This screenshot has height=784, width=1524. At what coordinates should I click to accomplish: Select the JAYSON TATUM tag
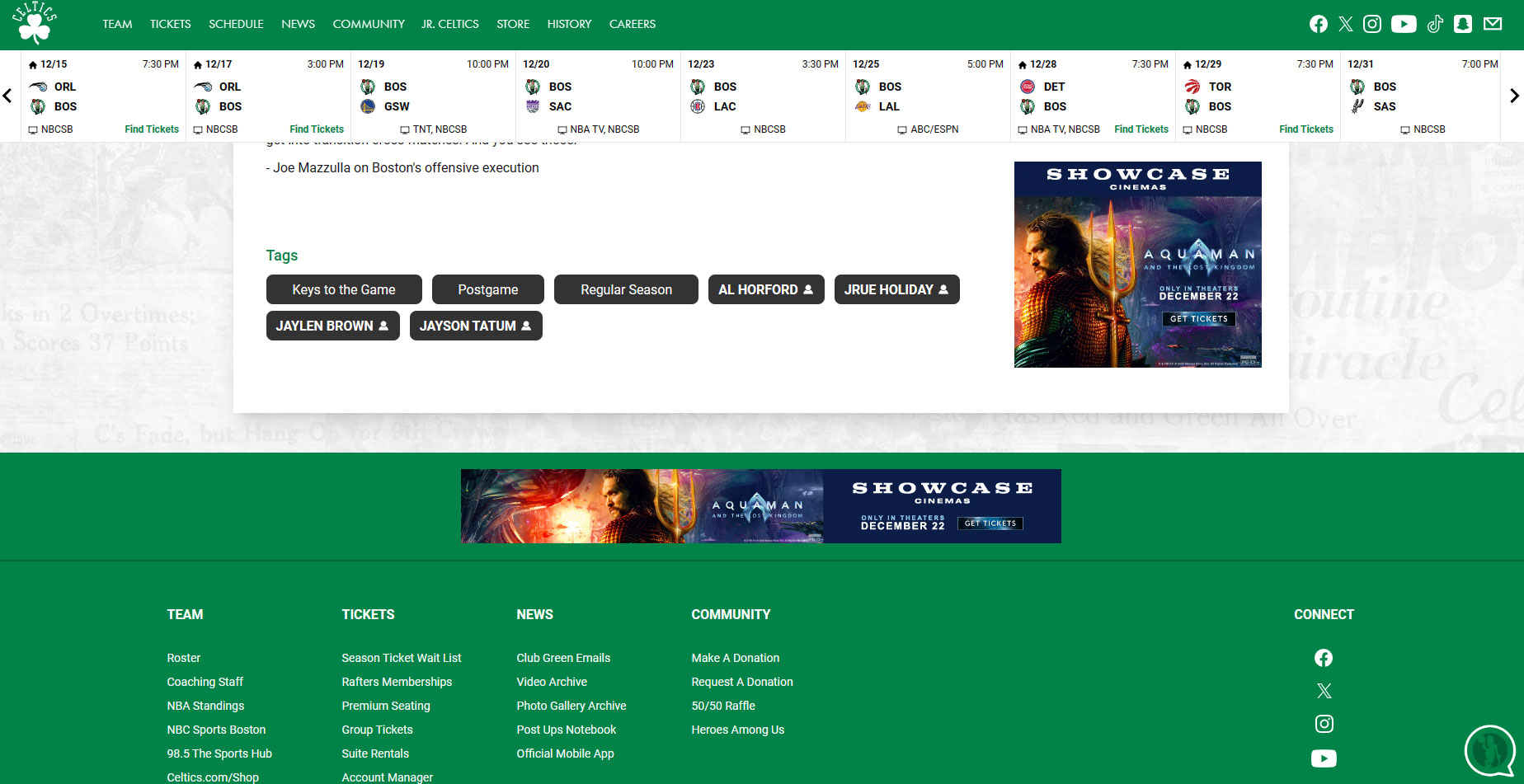(475, 326)
